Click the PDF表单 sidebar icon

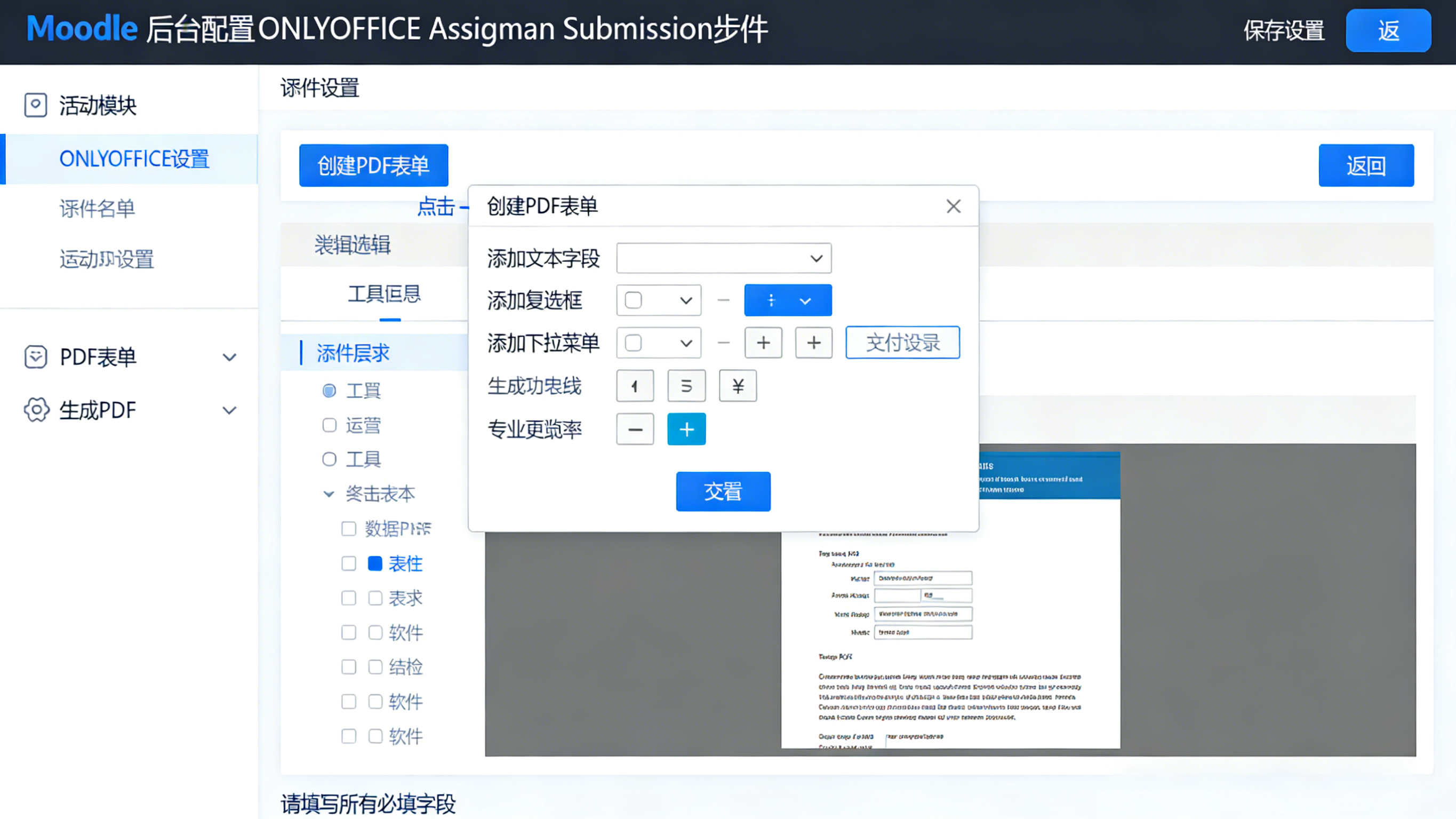[x=36, y=357]
